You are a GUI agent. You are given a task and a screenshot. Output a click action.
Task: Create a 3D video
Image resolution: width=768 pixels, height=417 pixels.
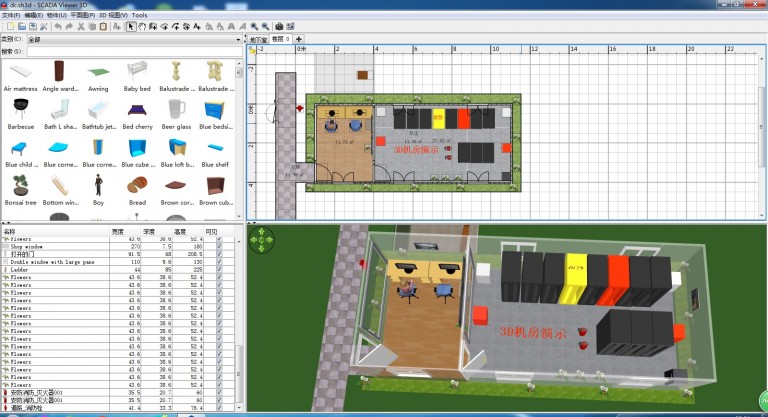click(x=290, y=26)
